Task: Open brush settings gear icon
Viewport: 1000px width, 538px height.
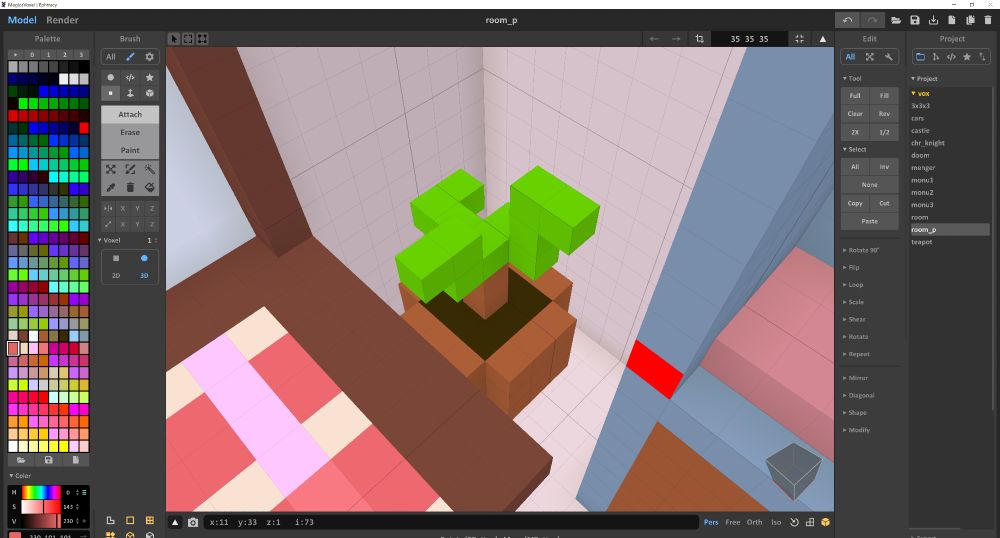Action: pos(149,57)
